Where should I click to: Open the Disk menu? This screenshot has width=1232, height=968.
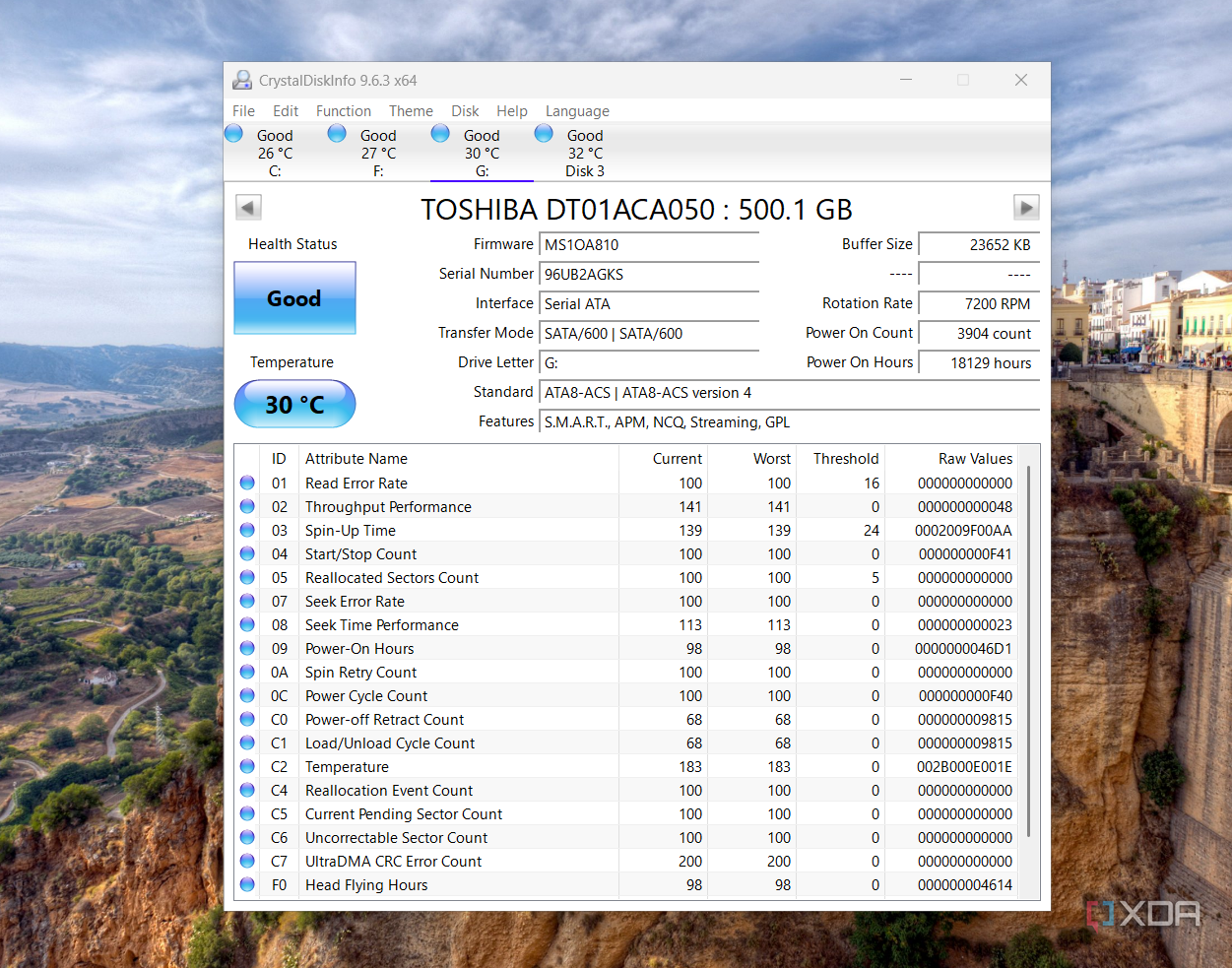(465, 111)
